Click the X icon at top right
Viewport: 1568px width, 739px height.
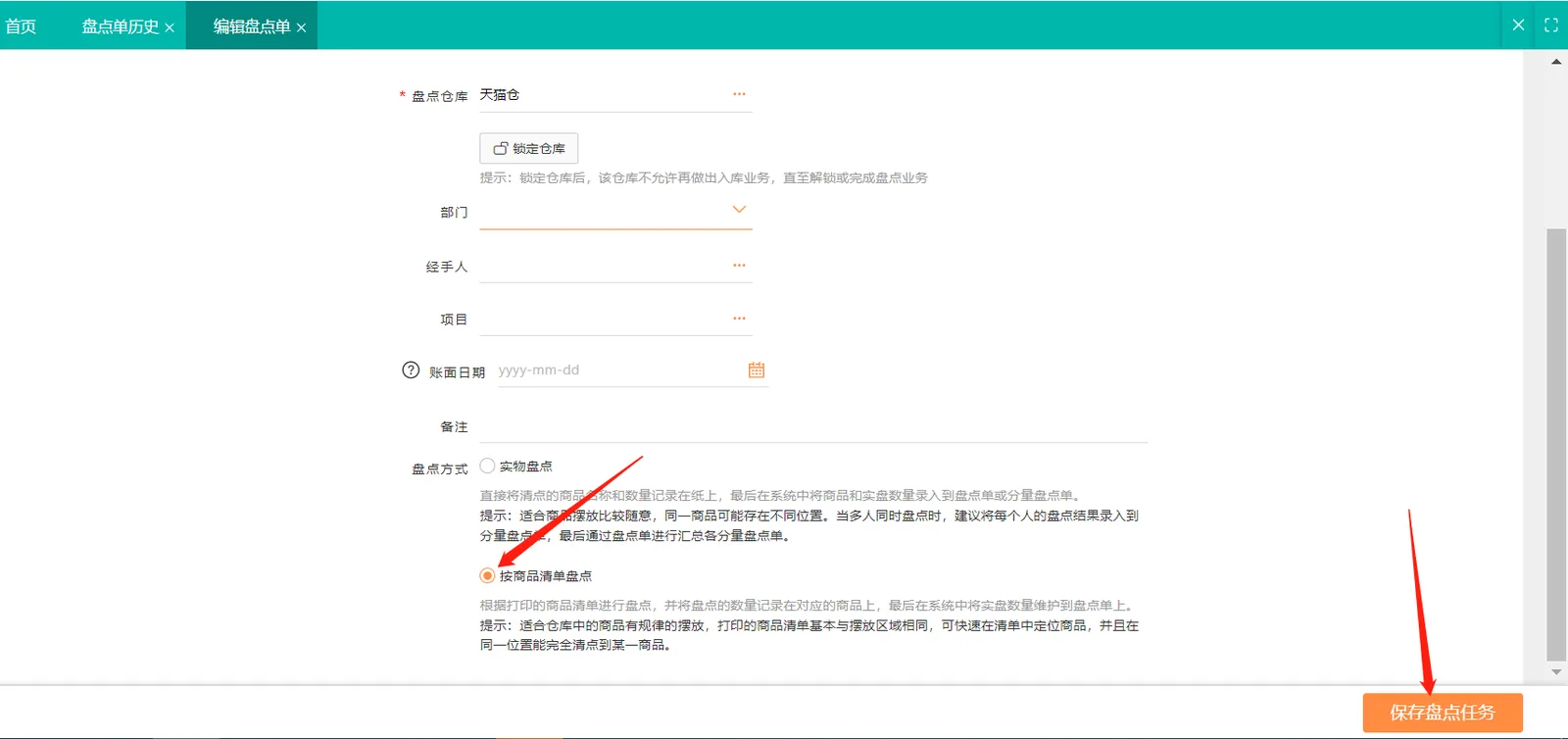point(1518,25)
